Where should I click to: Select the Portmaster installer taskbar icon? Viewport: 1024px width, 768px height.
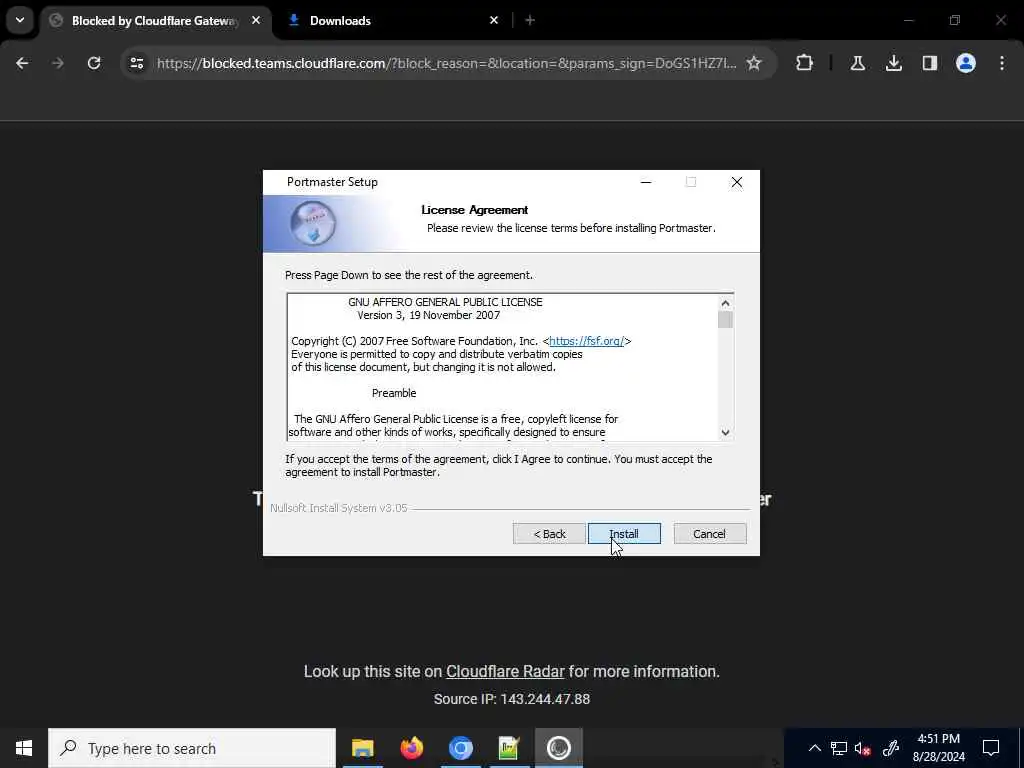(558, 748)
